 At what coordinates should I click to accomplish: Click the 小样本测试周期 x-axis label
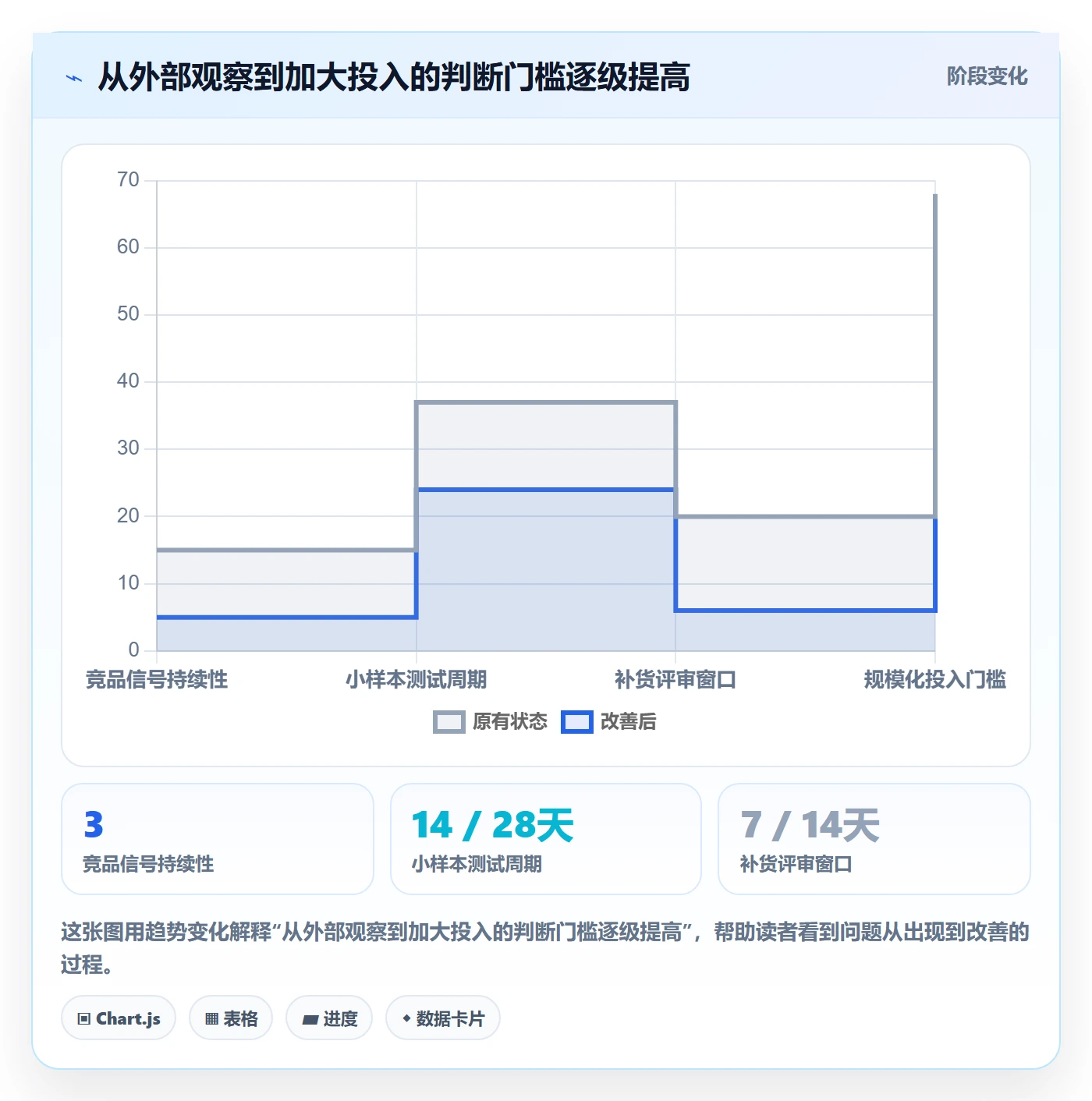tap(417, 680)
